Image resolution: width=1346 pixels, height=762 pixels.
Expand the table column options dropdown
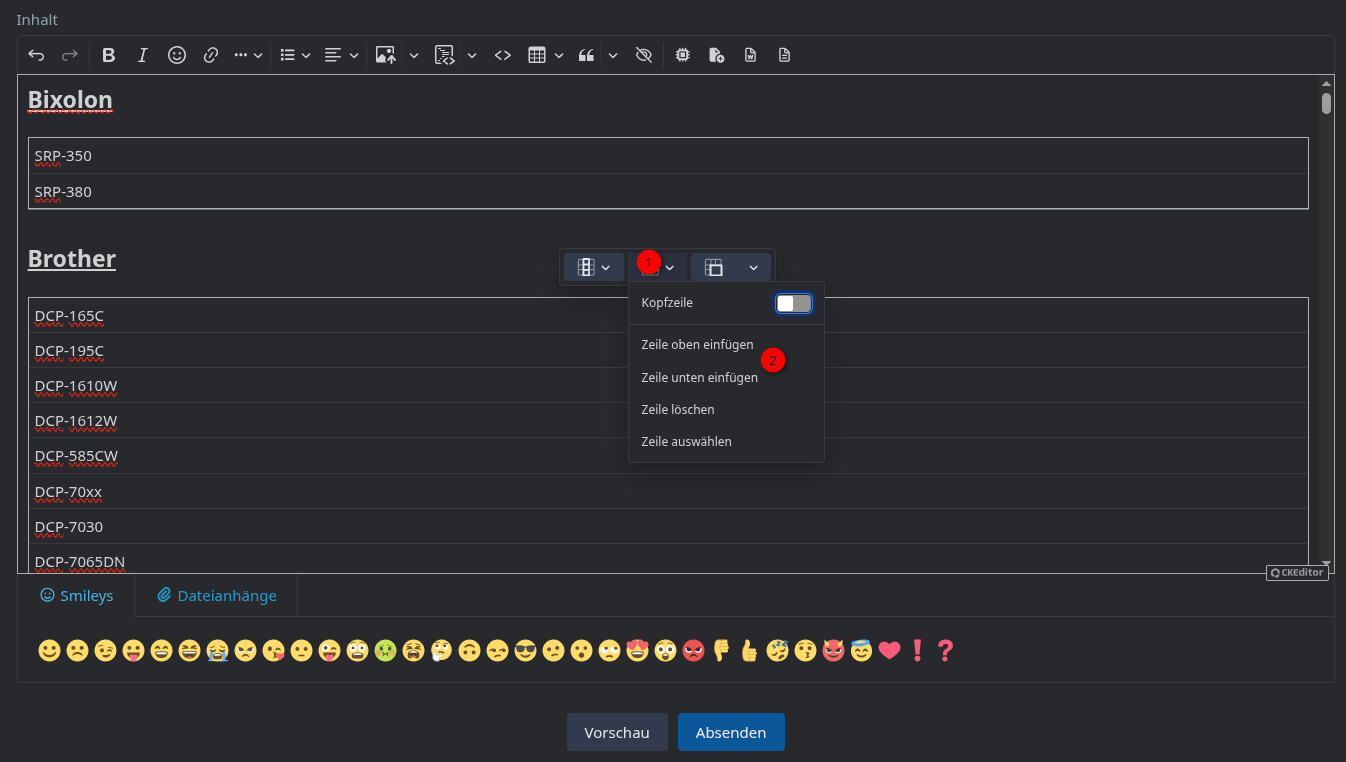point(594,267)
